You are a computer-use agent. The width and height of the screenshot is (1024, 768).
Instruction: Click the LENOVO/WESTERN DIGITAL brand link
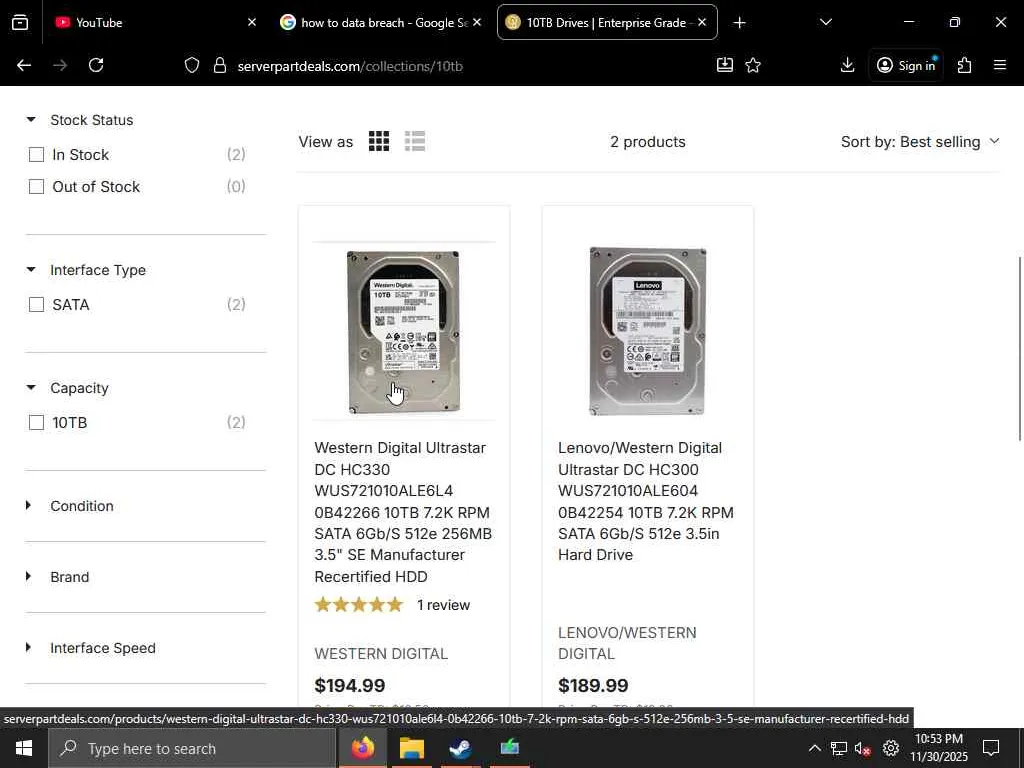627,643
